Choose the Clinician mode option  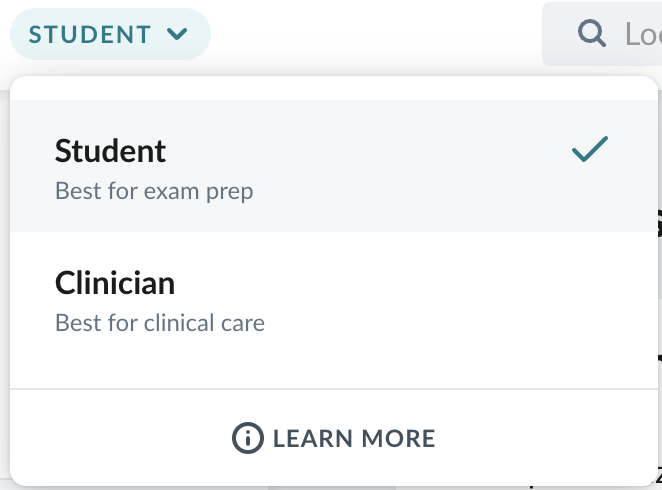(x=334, y=298)
